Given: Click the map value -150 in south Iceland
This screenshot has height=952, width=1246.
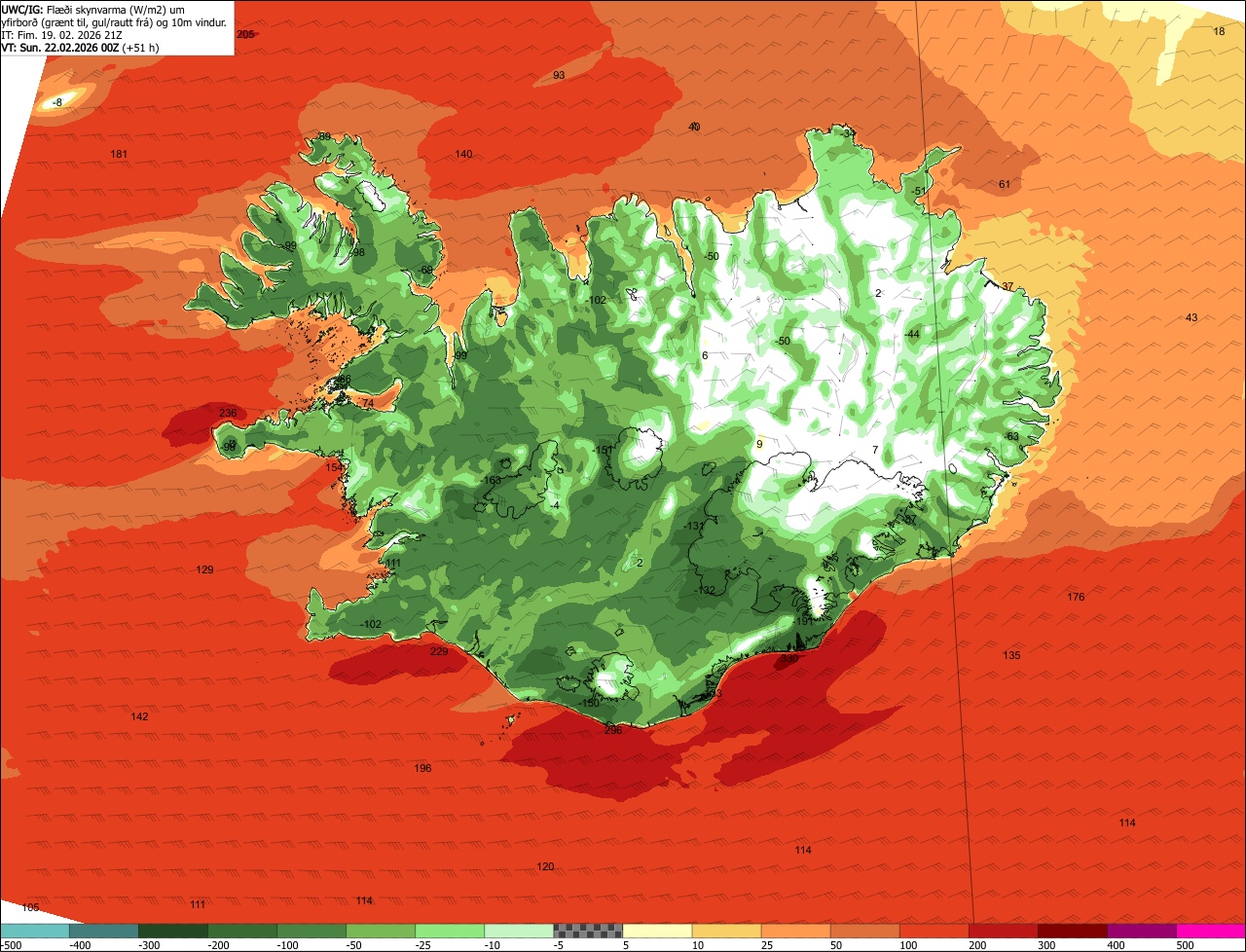Looking at the screenshot, I should (x=589, y=703).
